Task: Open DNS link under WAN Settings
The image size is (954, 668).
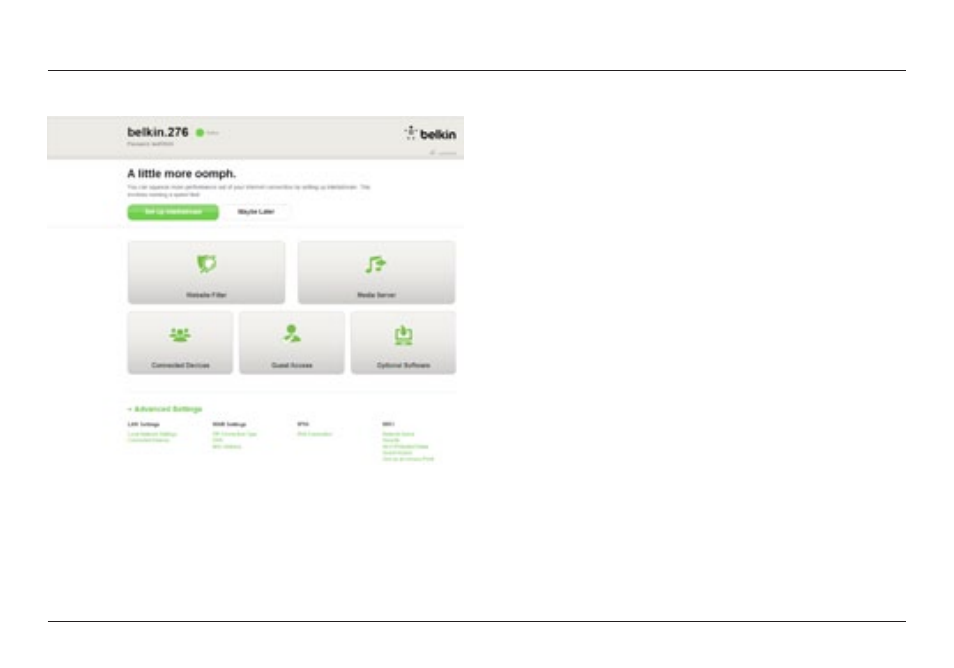Action: pyautogui.click(x=217, y=440)
